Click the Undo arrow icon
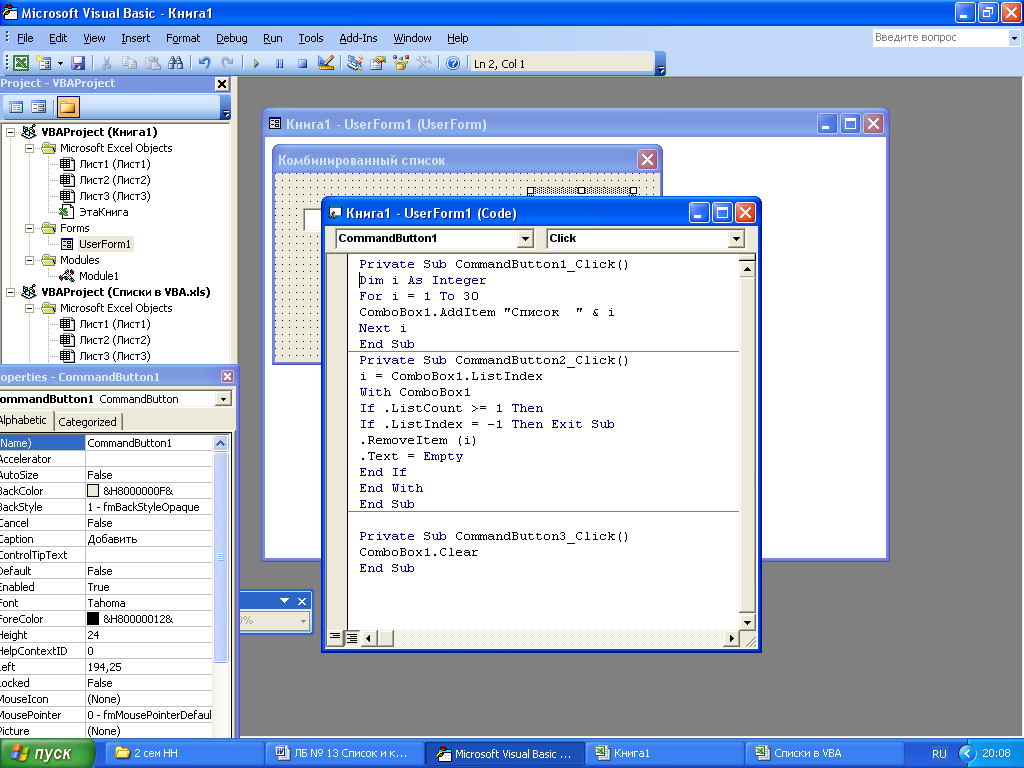The image size is (1024, 768). 204,63
